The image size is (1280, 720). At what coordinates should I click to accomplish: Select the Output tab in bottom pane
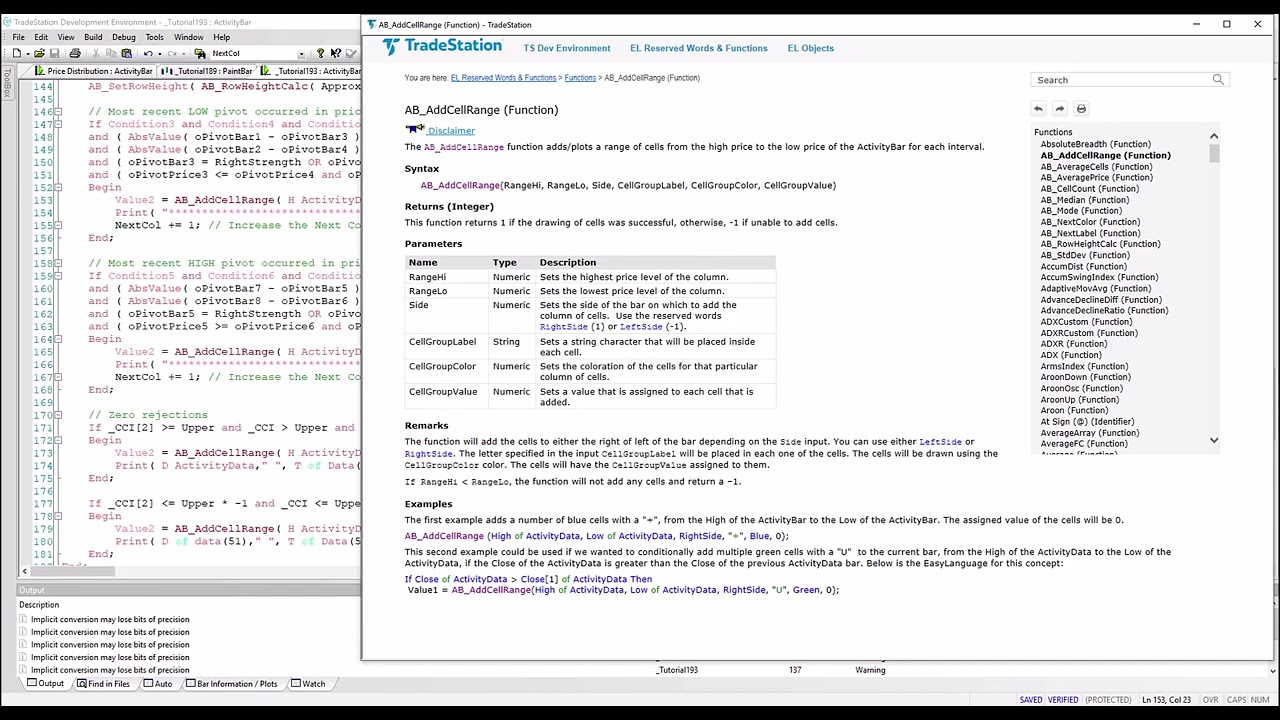45,684
